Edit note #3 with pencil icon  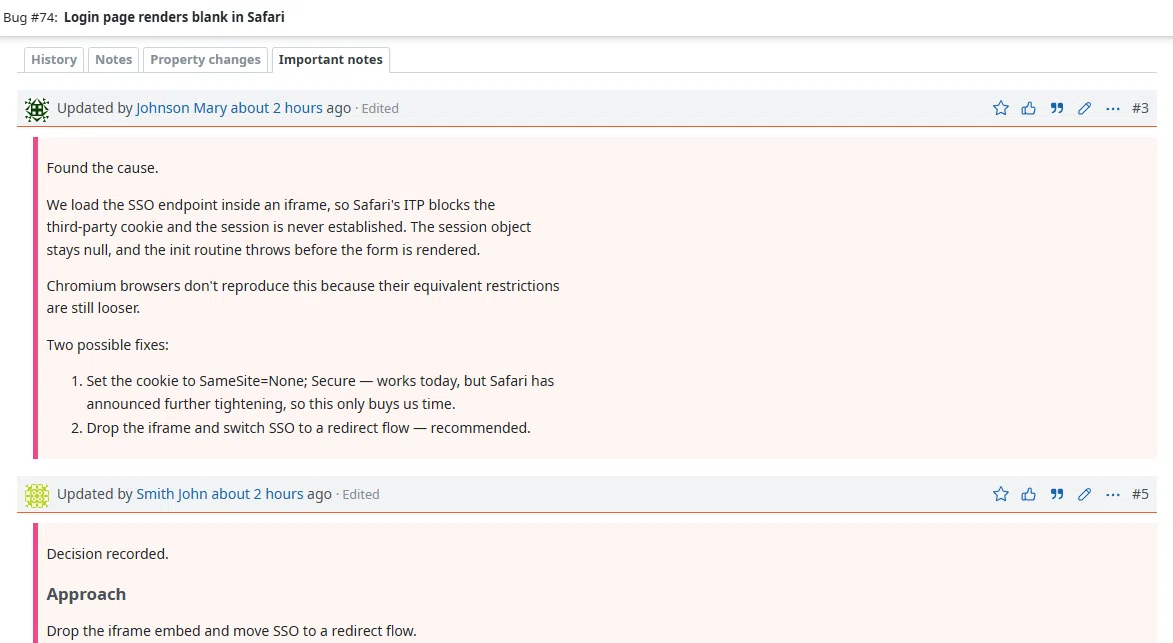tap(1084, 108)
